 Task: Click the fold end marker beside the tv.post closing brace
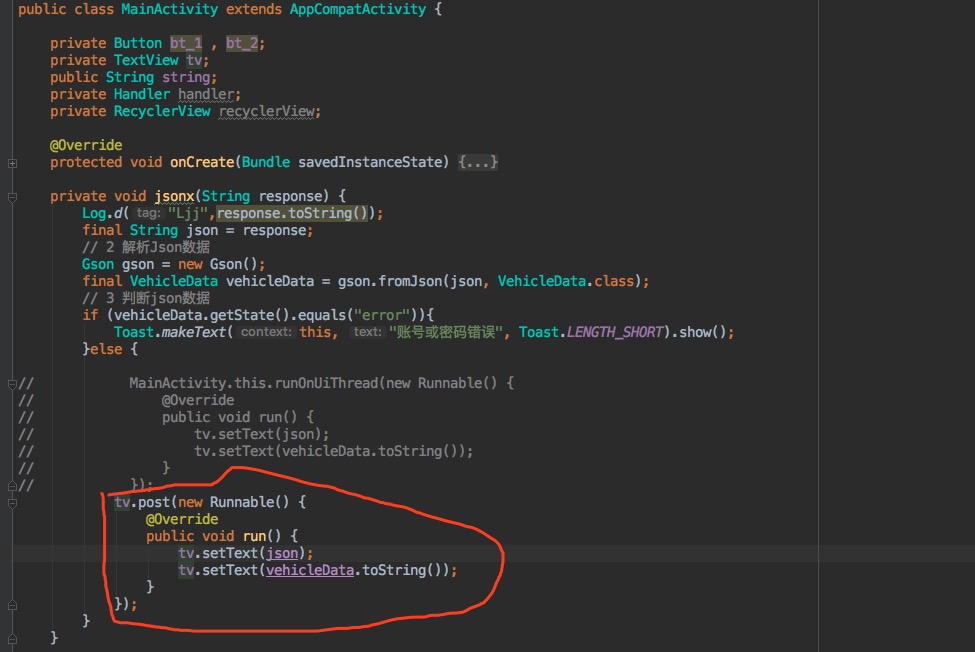(11, 604)
